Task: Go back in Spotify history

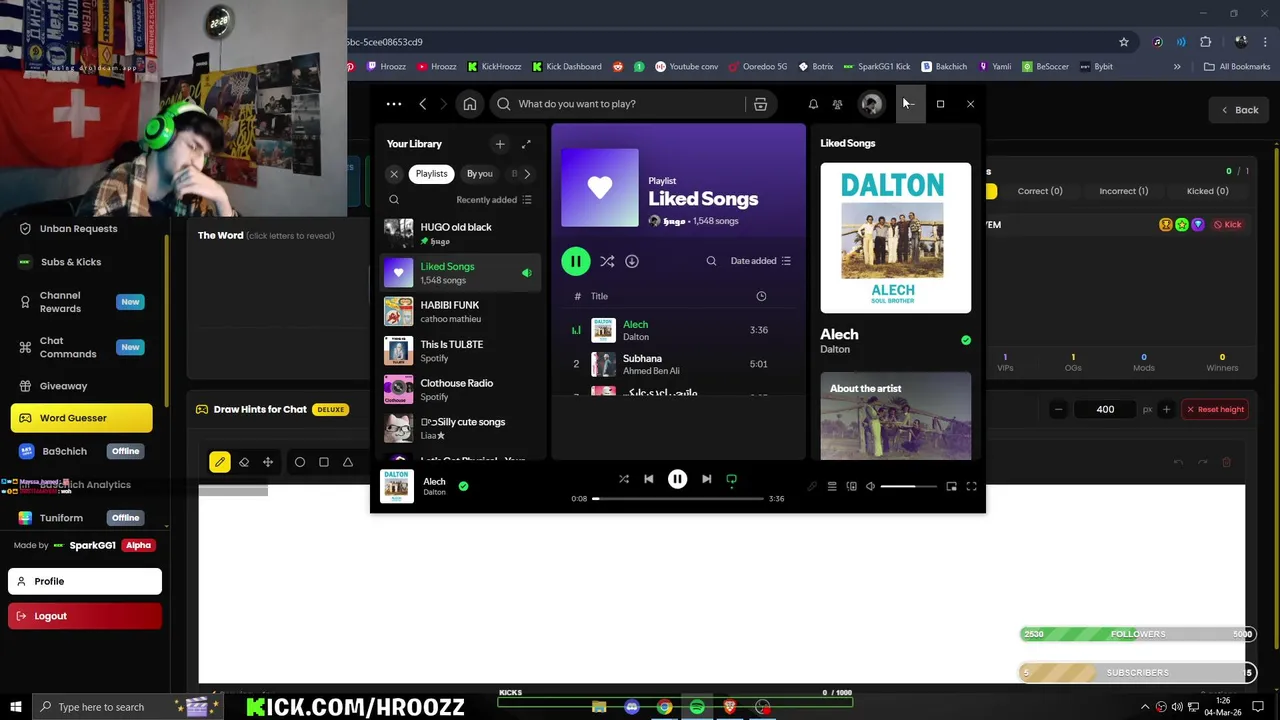Action: (423, 104)
